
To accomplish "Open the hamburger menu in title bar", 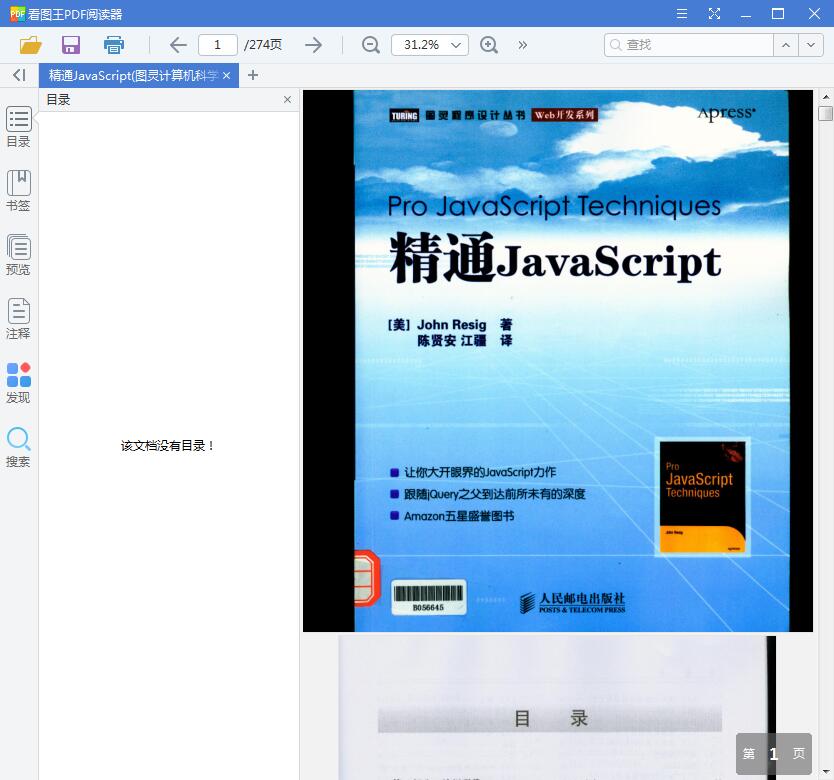I will [x=681, y=13].
